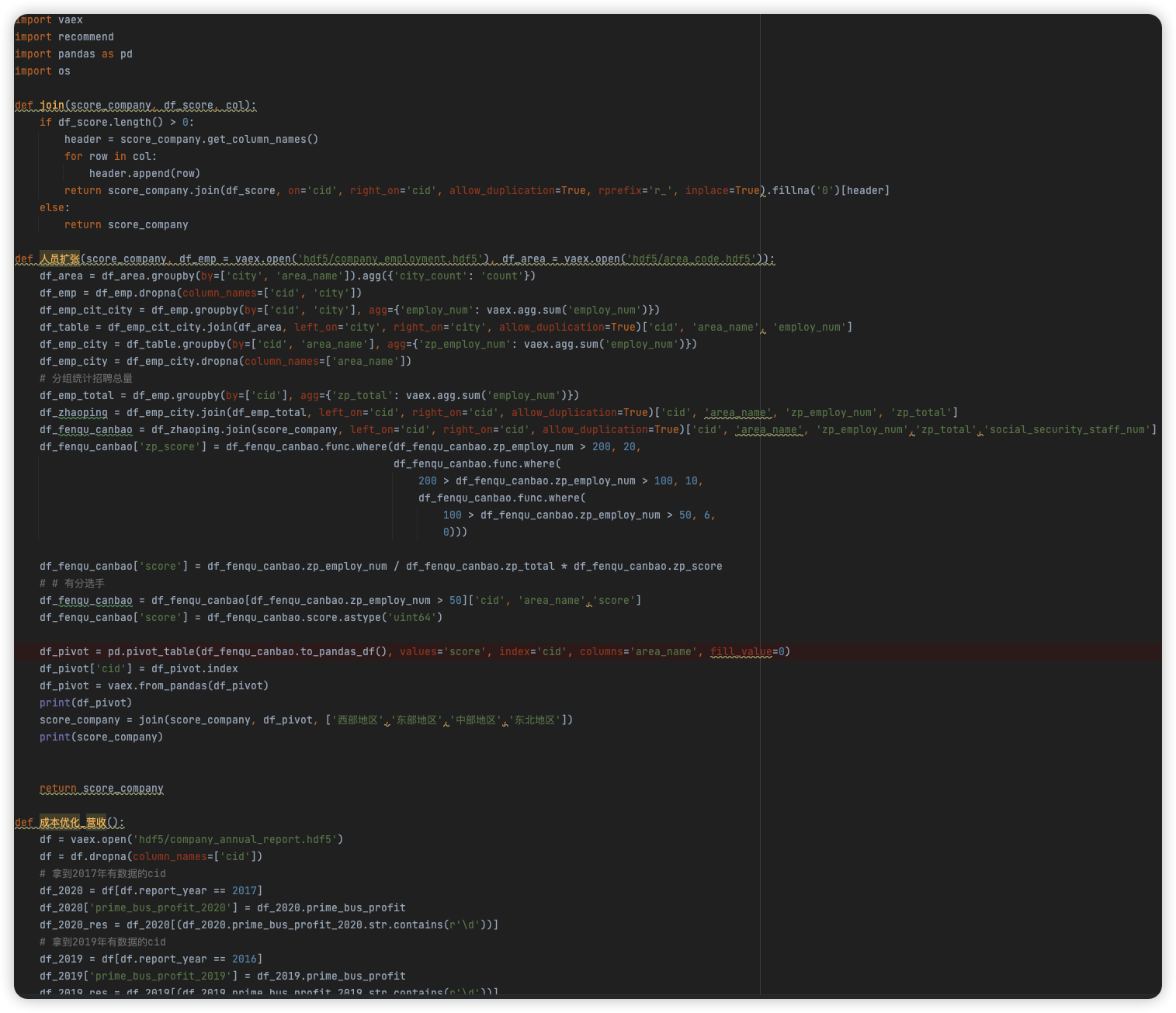Place cursor on 'if df_score.length() > 0:' line

click(x=117, y=123)
